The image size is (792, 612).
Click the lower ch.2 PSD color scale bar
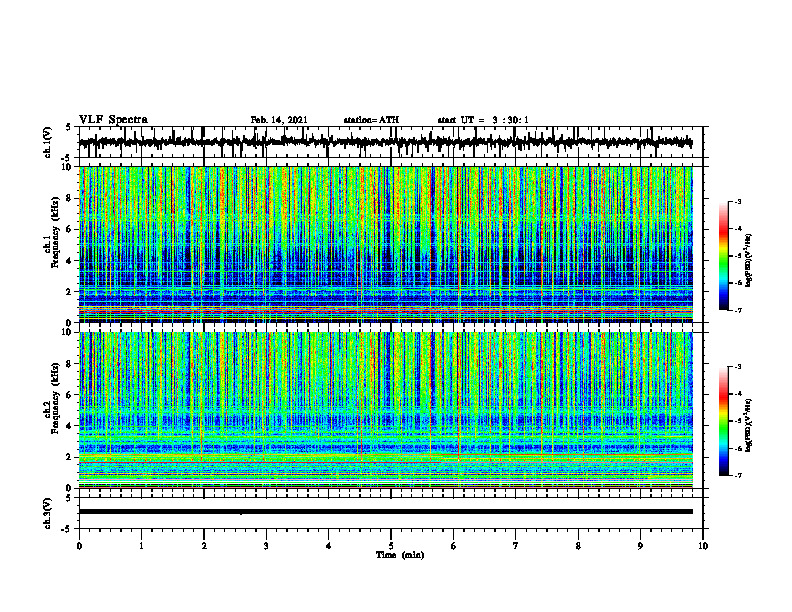[x=724, y=421]
